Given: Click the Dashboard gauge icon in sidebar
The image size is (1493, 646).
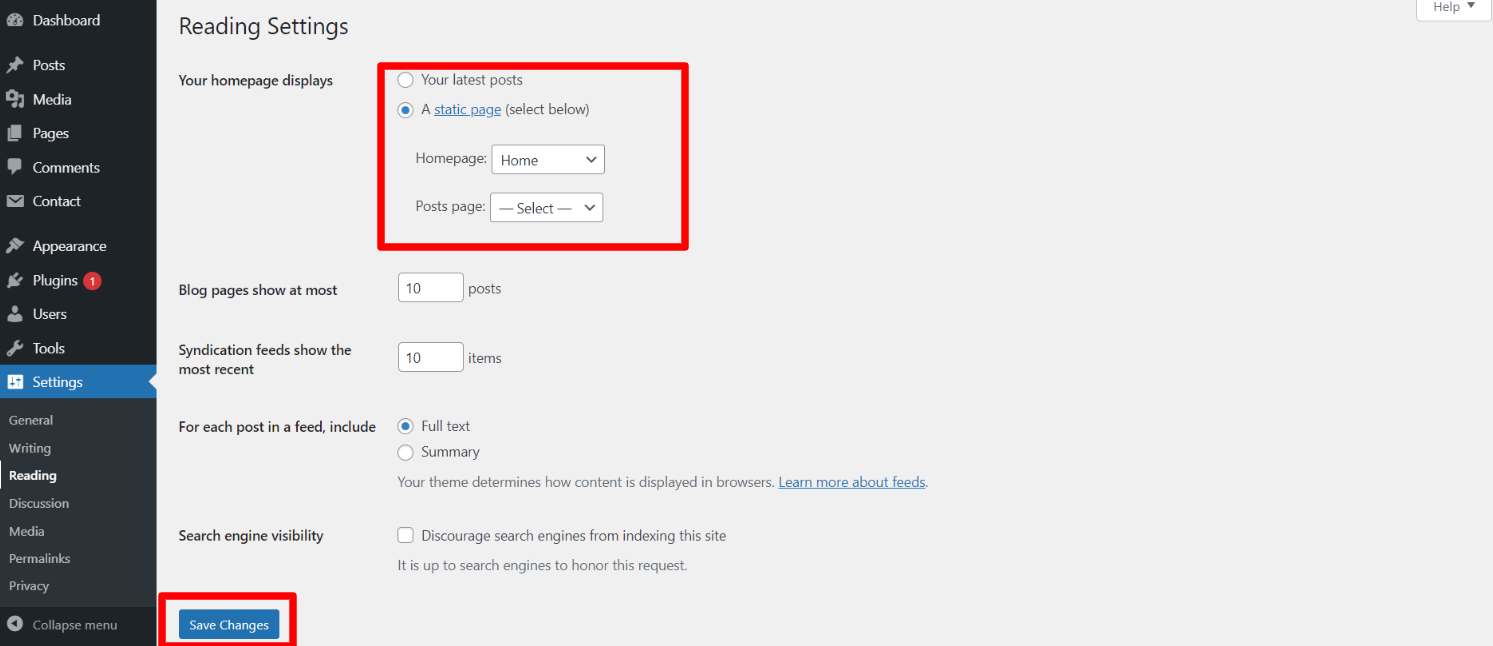Looking at the screenshot, I should (x=15, y=20).
